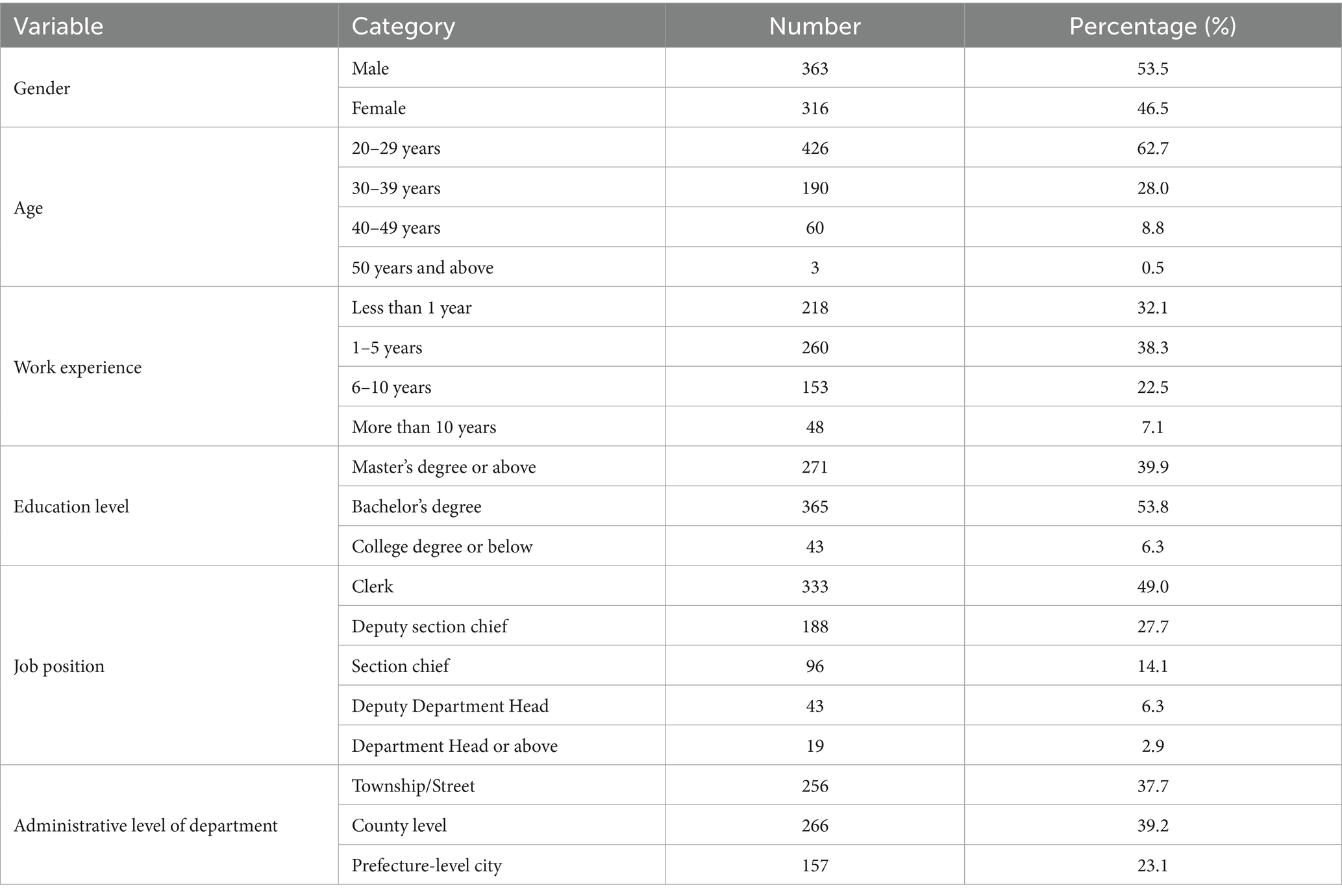The width and height of the screenshot is (1342, 896).
Task: Click the Prefecture-level city cell
Action: (x=427, y=865)
